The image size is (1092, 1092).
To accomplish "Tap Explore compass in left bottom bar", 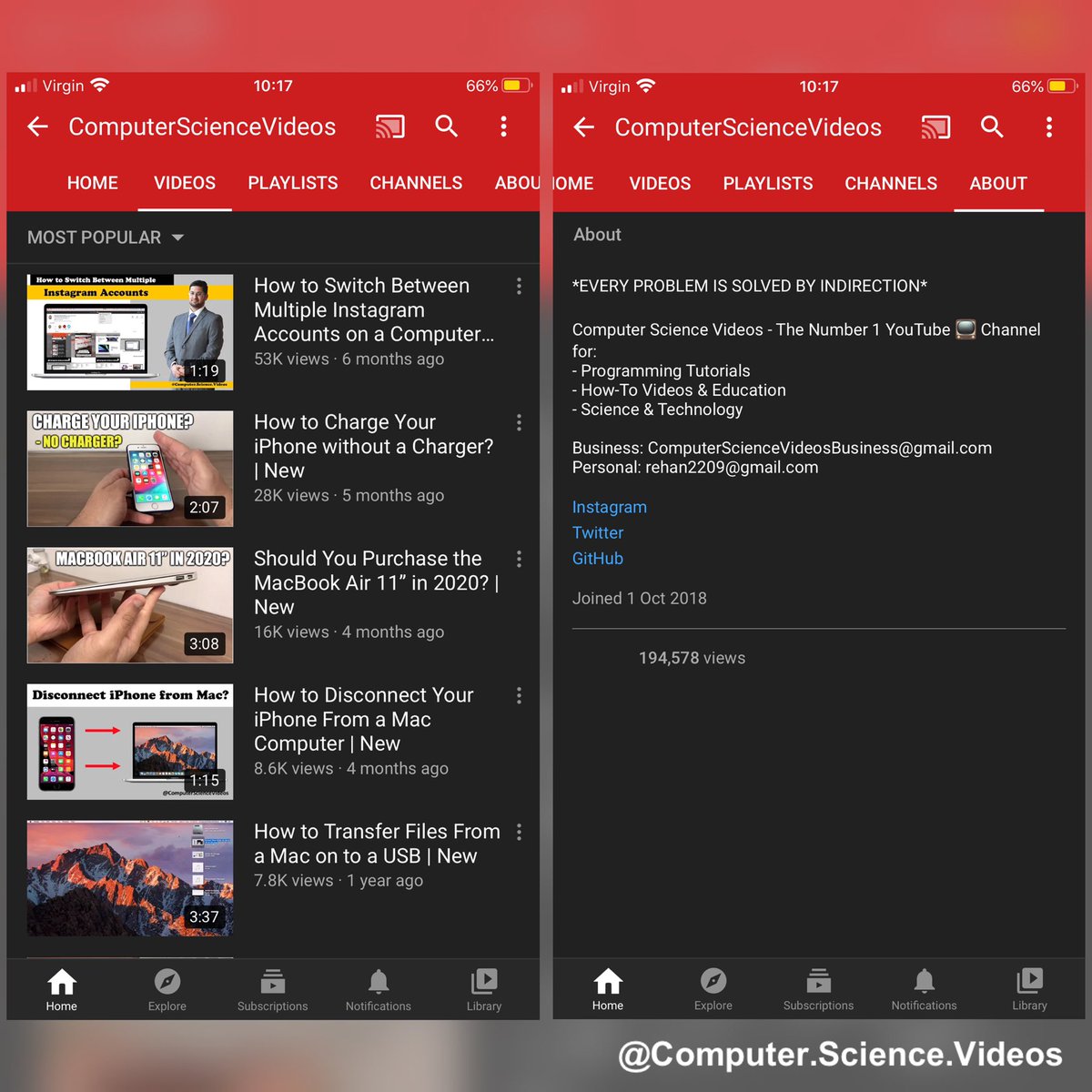I will 167,982.
